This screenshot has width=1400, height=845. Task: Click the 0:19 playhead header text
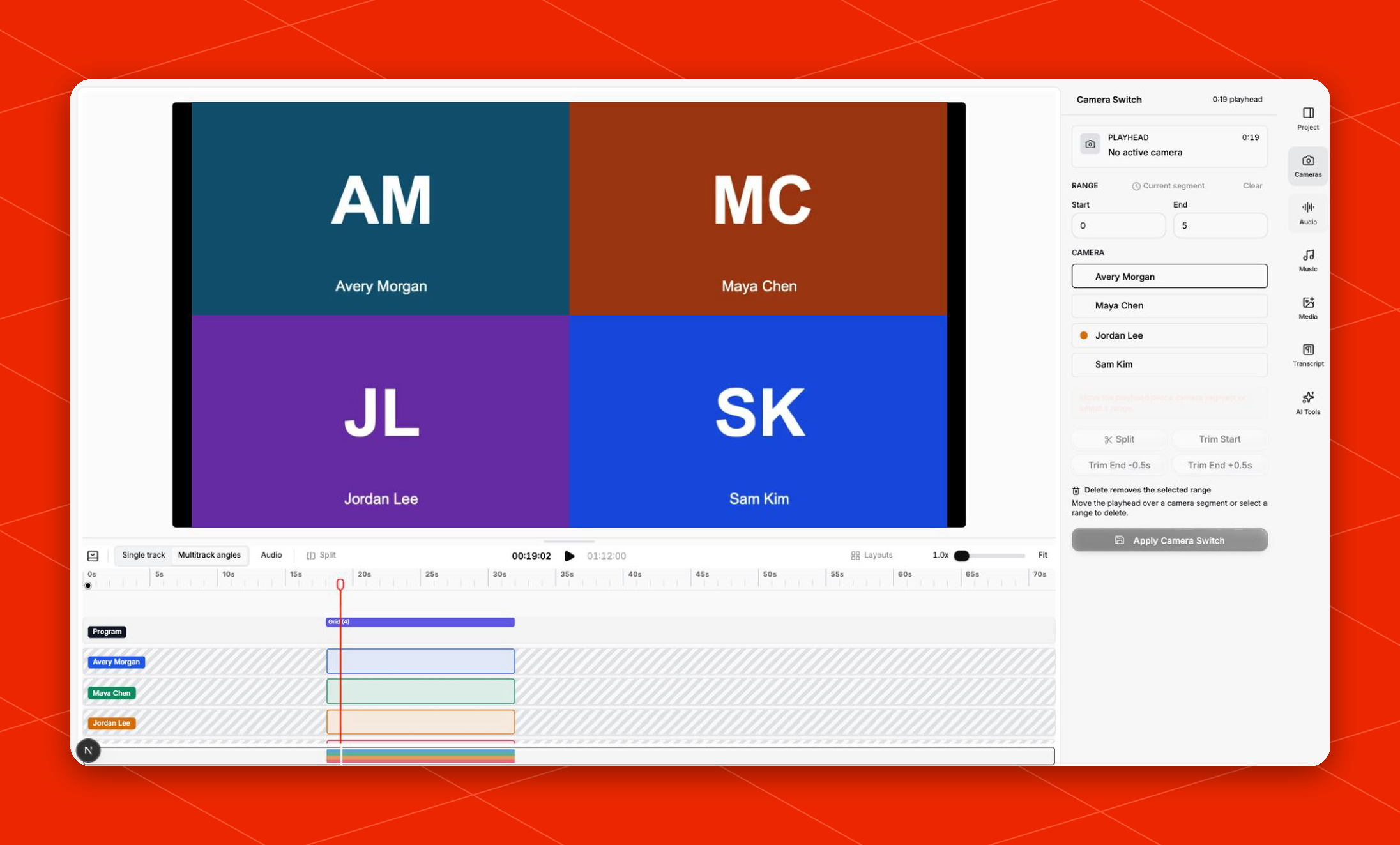click(x=1237, y=100)
